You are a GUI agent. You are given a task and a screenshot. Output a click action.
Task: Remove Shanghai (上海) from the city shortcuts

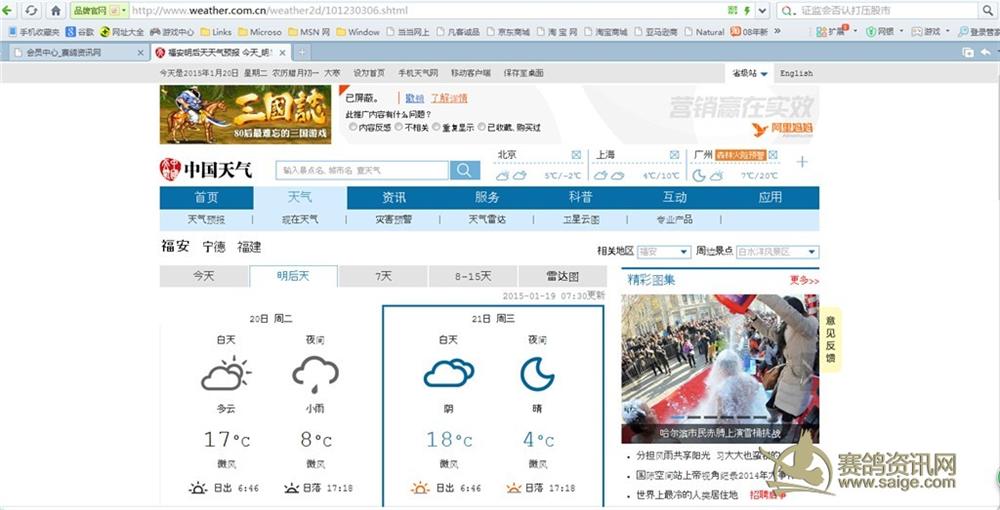(674, 155)
